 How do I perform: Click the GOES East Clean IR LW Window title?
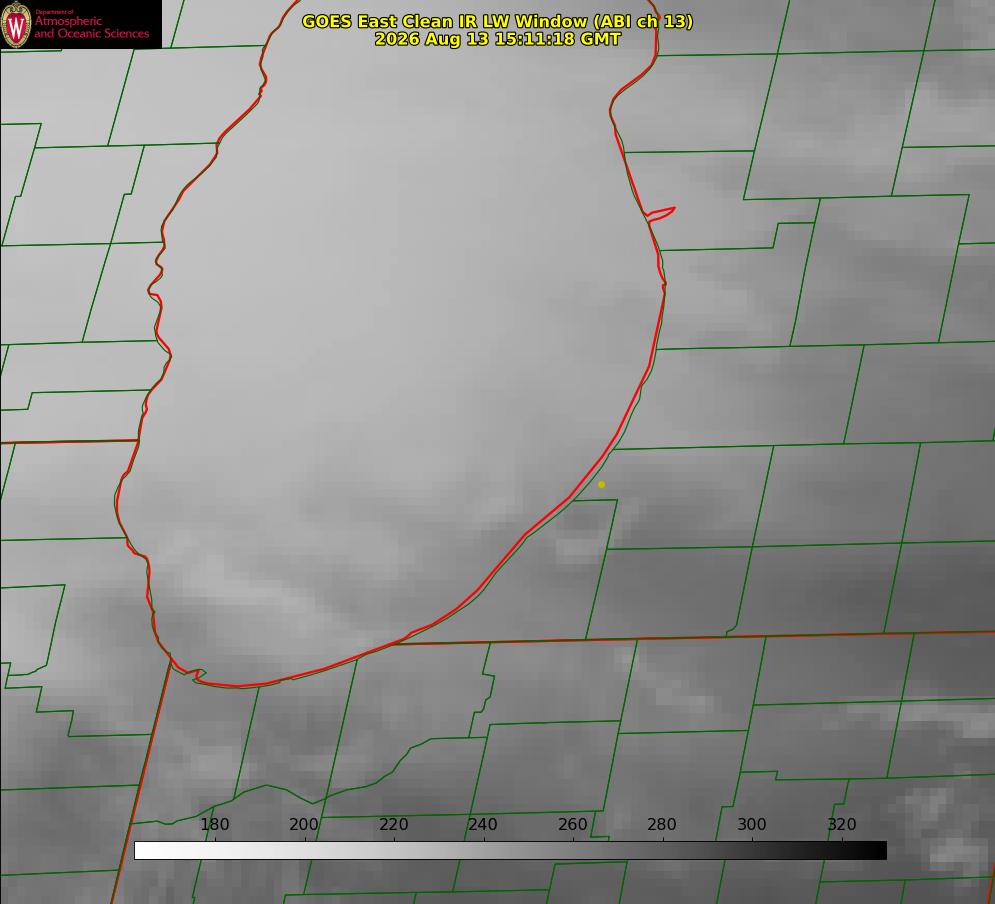(497, 21)
